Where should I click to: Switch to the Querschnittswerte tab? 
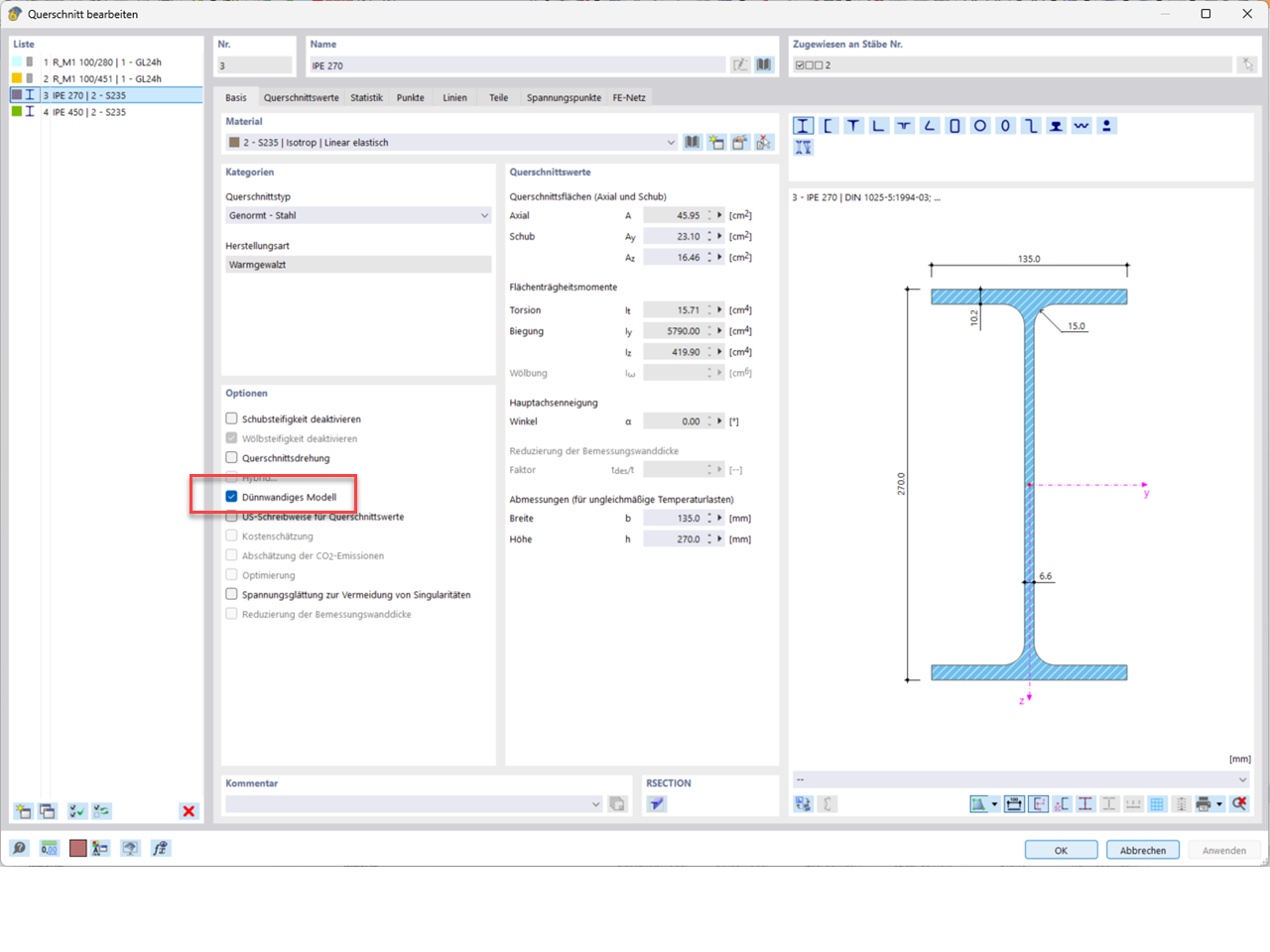click(x=302, y=97)
